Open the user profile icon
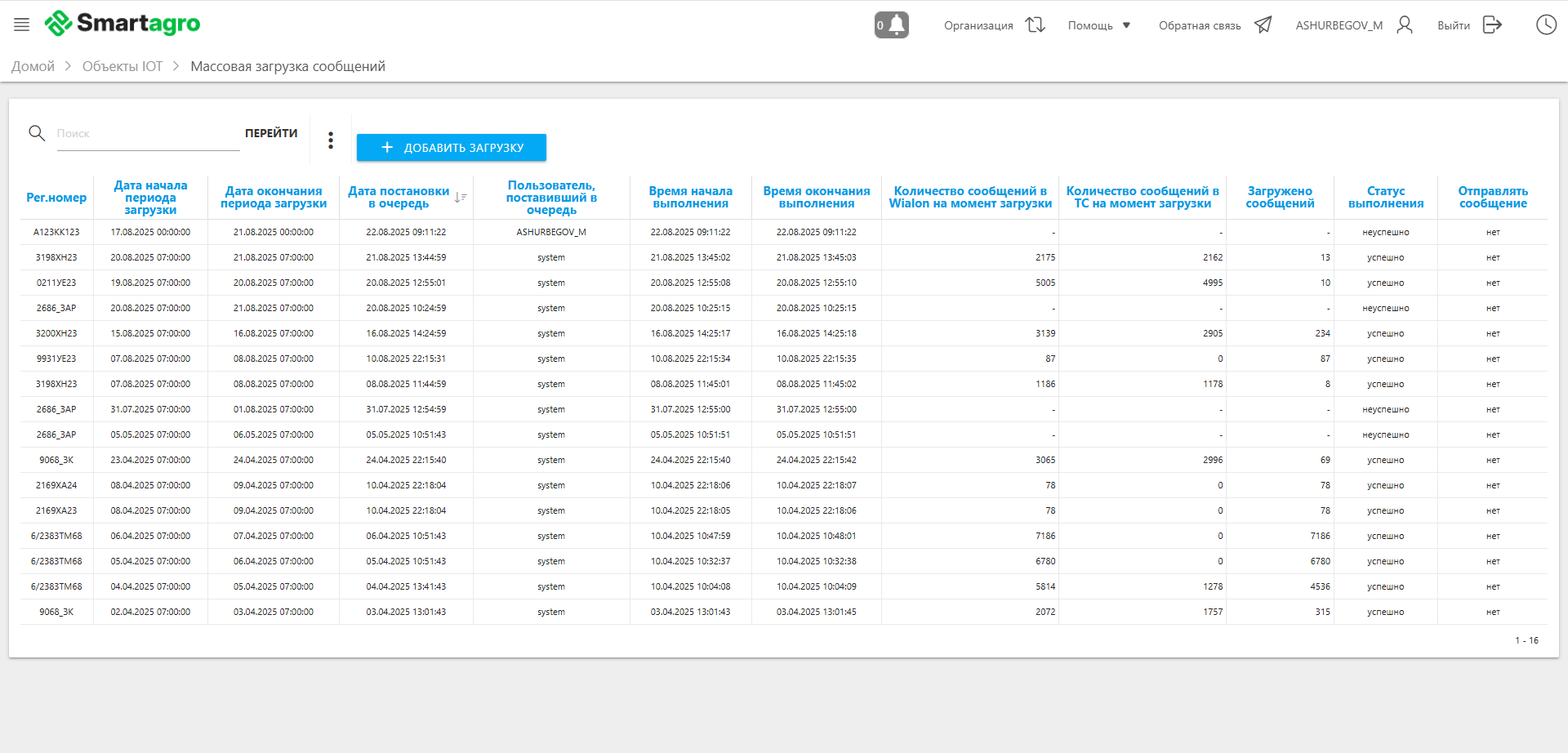This screenshot has width=1568, height=753. 1405,25
